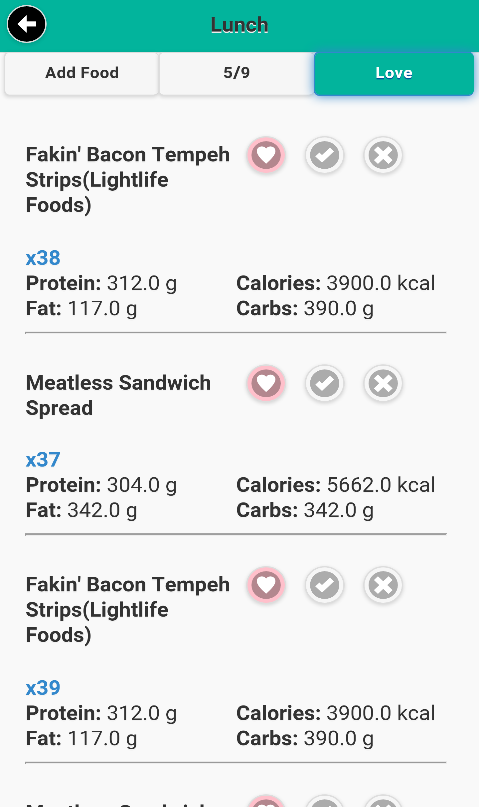Screen dimensions: 479x807
Task: Click the Lunch header title
Action: 239,25
